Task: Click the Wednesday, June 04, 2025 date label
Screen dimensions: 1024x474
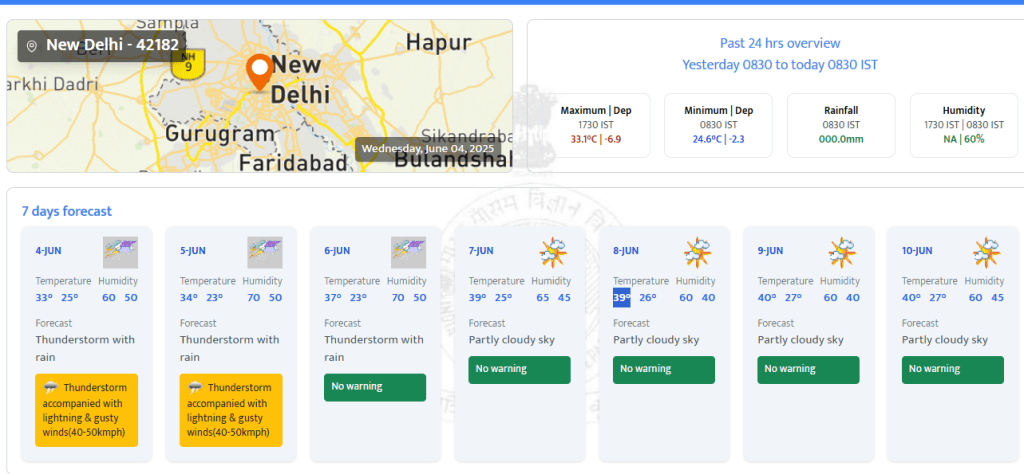Action: [428, 148]
